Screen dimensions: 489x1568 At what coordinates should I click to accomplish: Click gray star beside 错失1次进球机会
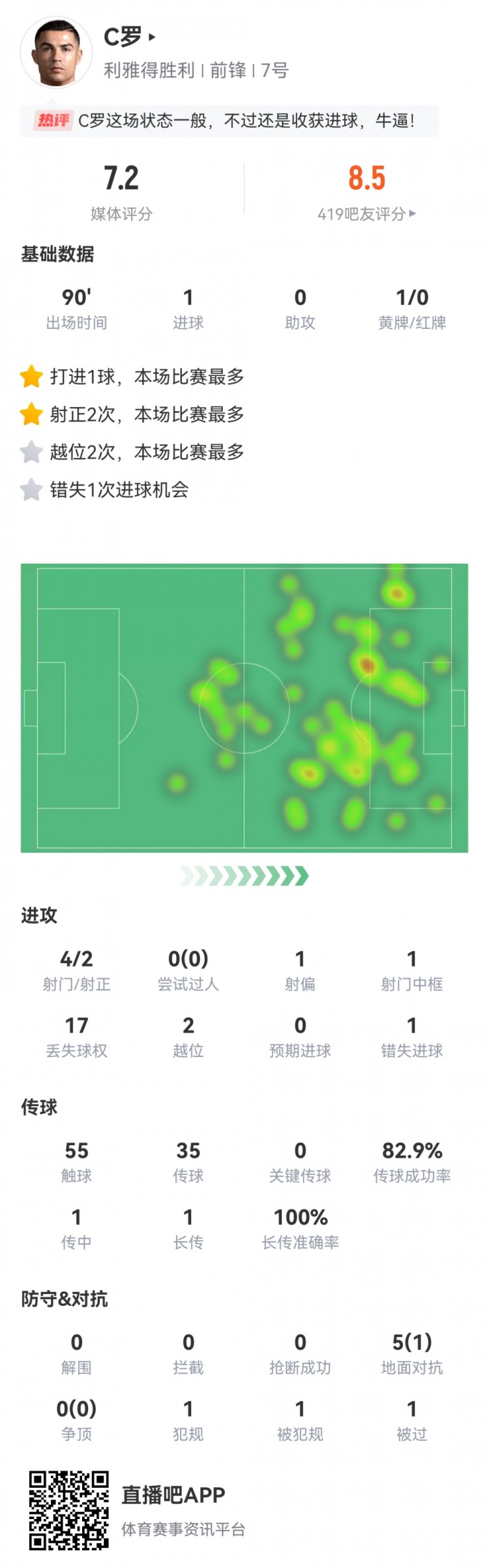tap(31, 489)
